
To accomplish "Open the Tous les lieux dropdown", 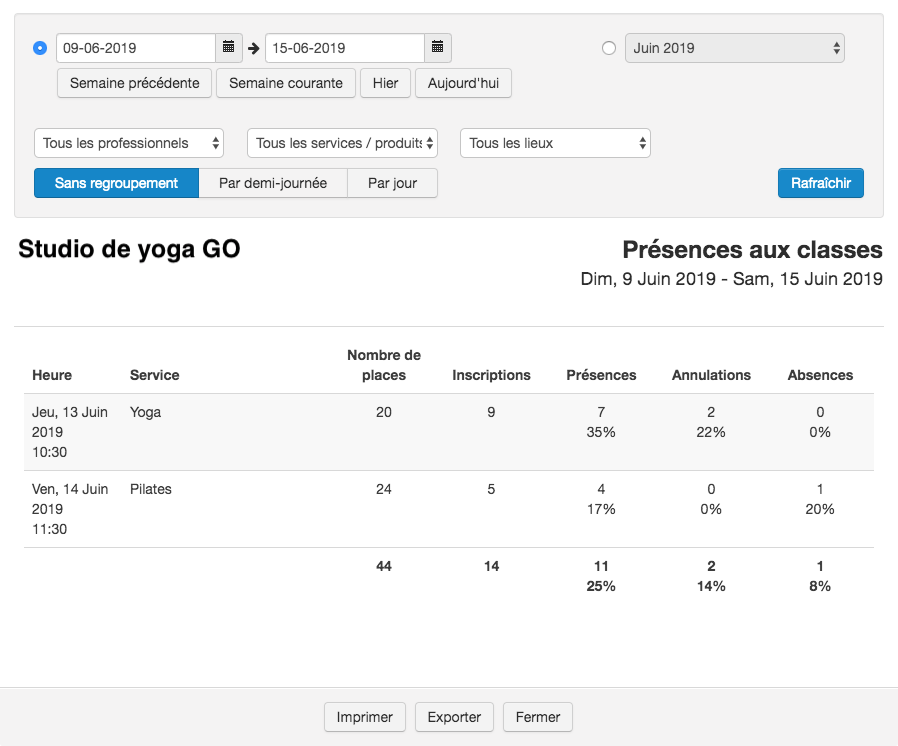I will click(556, 143).
